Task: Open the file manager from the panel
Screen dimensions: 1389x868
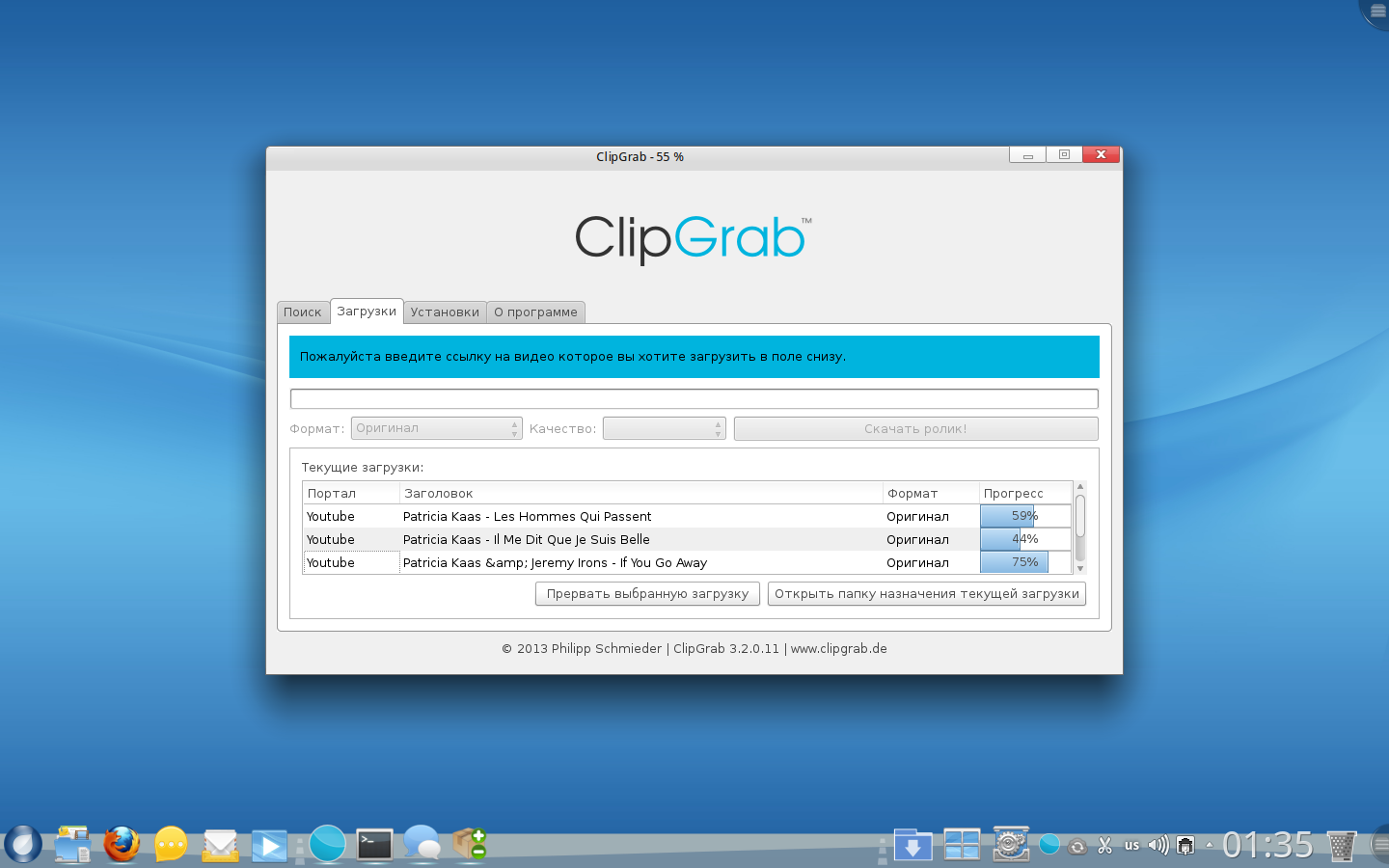Action: (x=72, y=845)
